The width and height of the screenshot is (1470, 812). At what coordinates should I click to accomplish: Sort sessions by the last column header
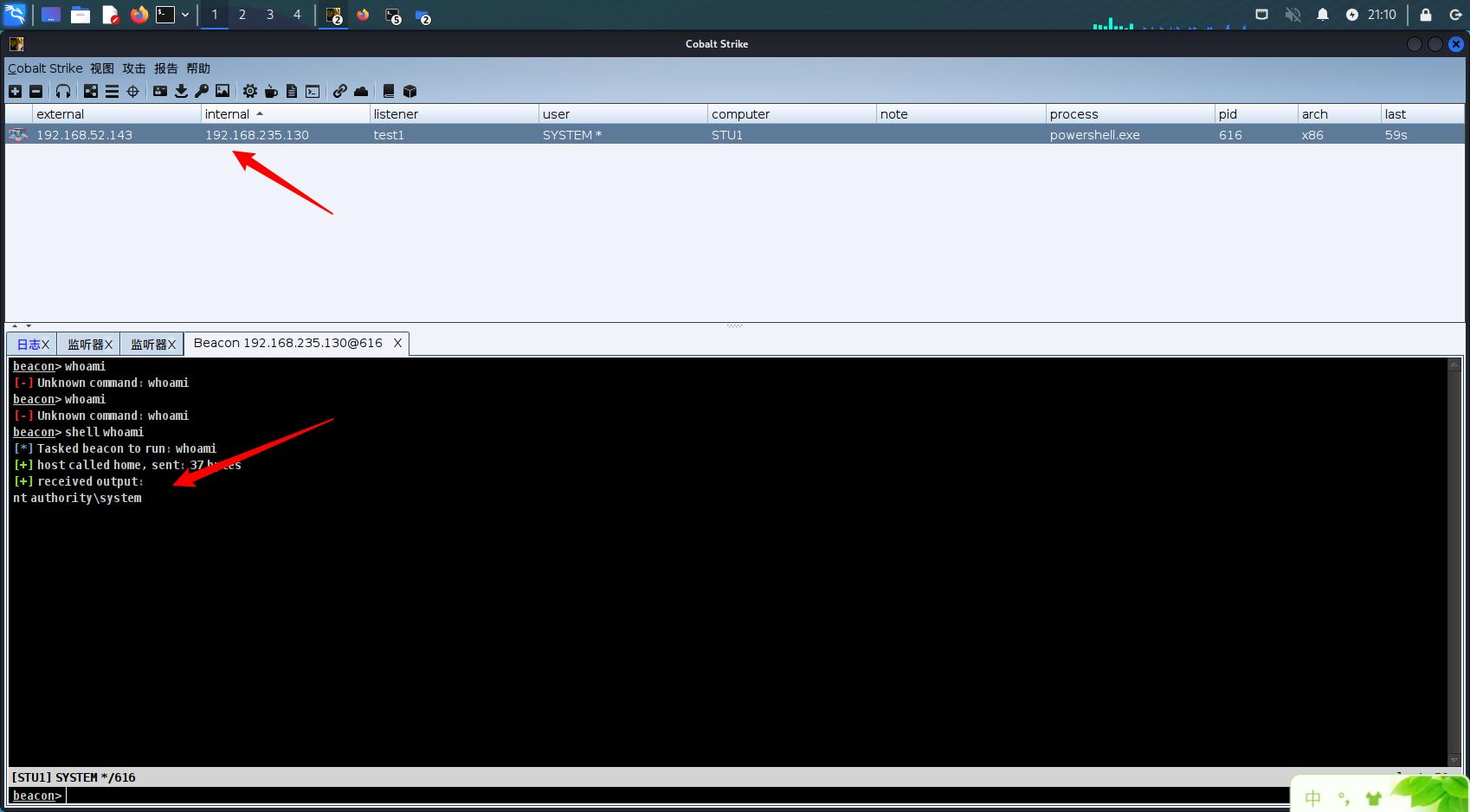[x=1422, y=114]
